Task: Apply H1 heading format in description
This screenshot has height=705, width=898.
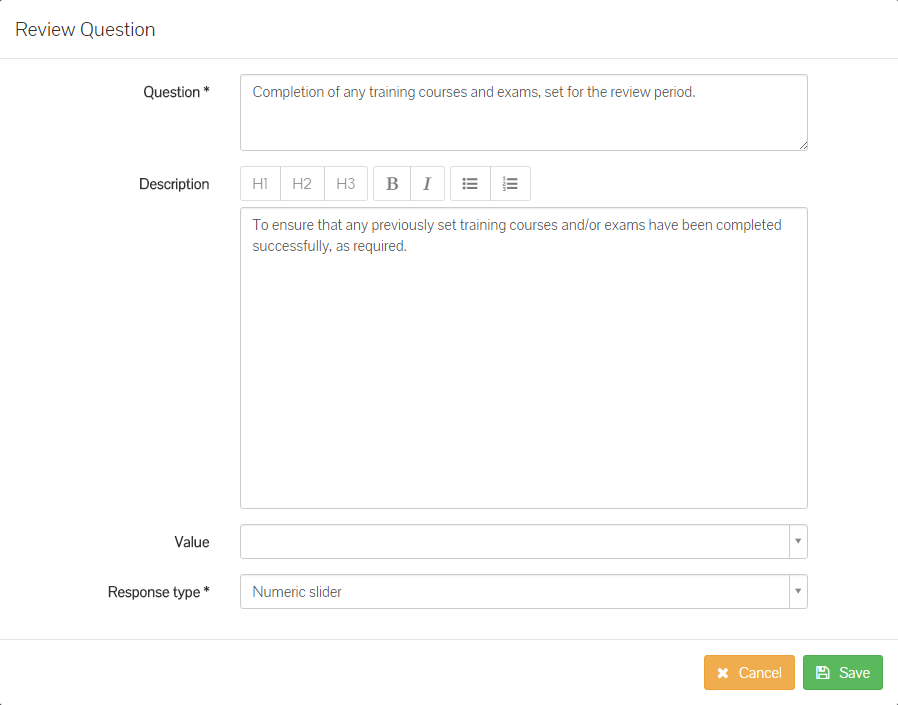Action: coord(261,184)
